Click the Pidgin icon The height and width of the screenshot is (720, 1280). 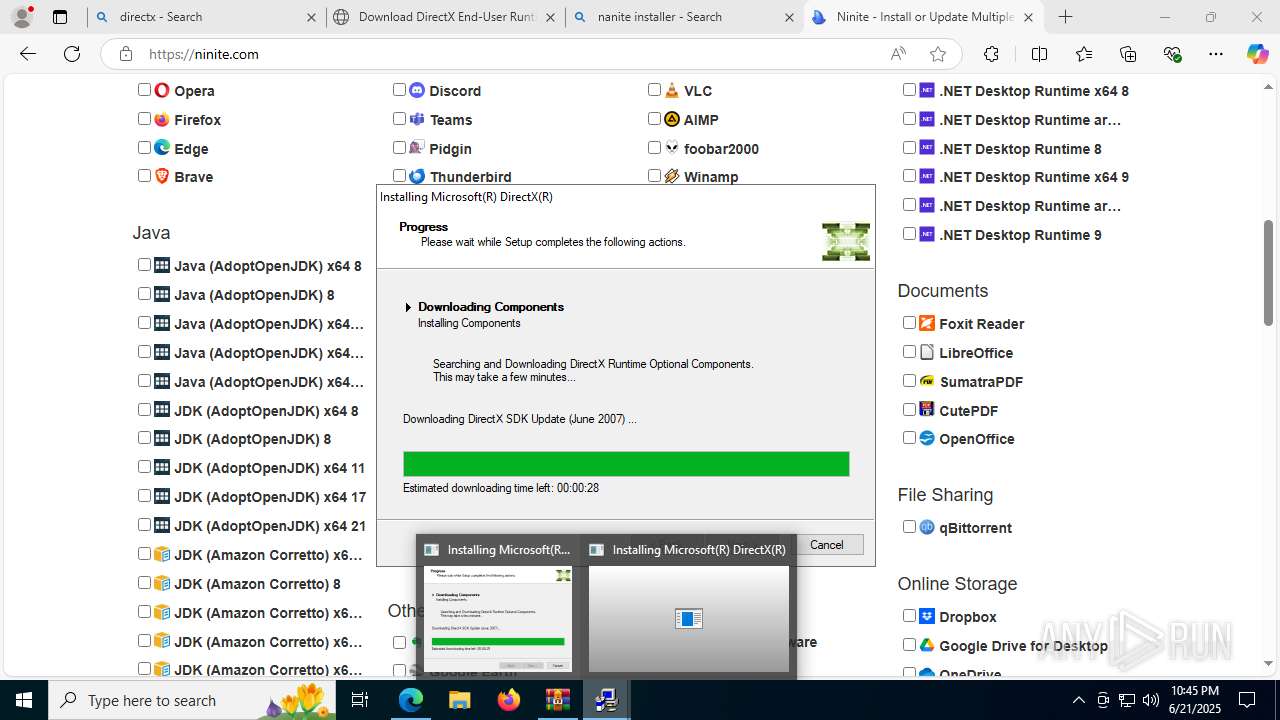point(417,148)
